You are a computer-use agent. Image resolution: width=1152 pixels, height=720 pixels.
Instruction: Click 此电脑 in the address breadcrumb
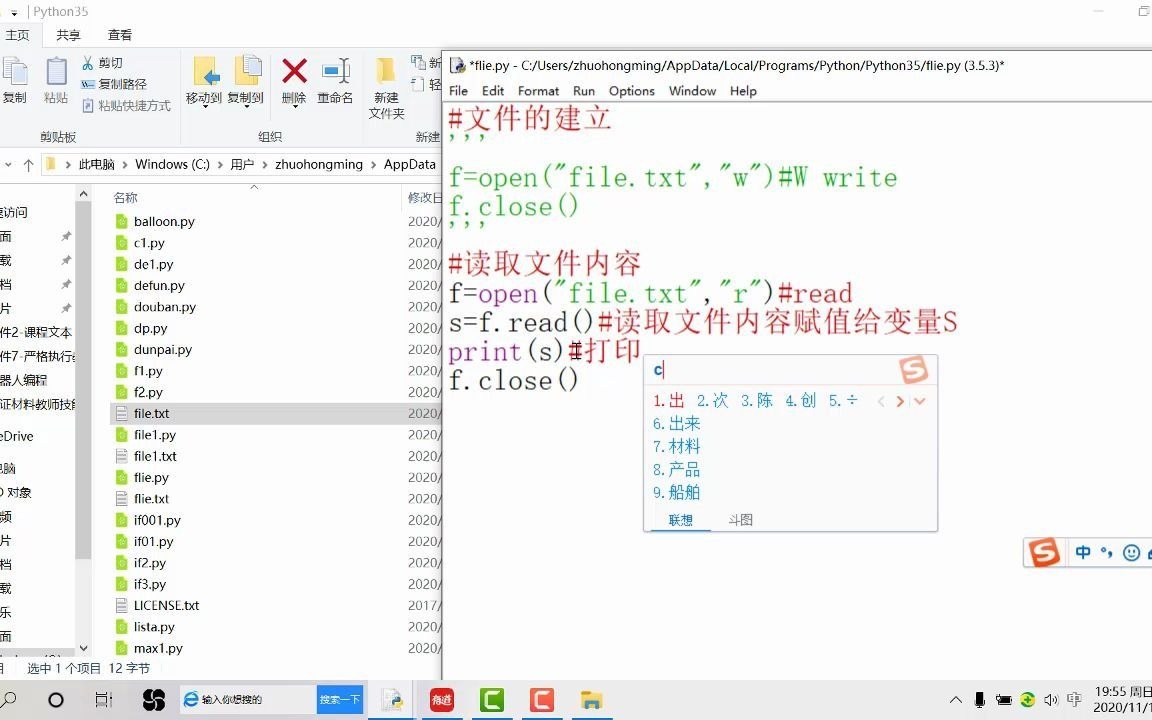[x=96, y=165]
